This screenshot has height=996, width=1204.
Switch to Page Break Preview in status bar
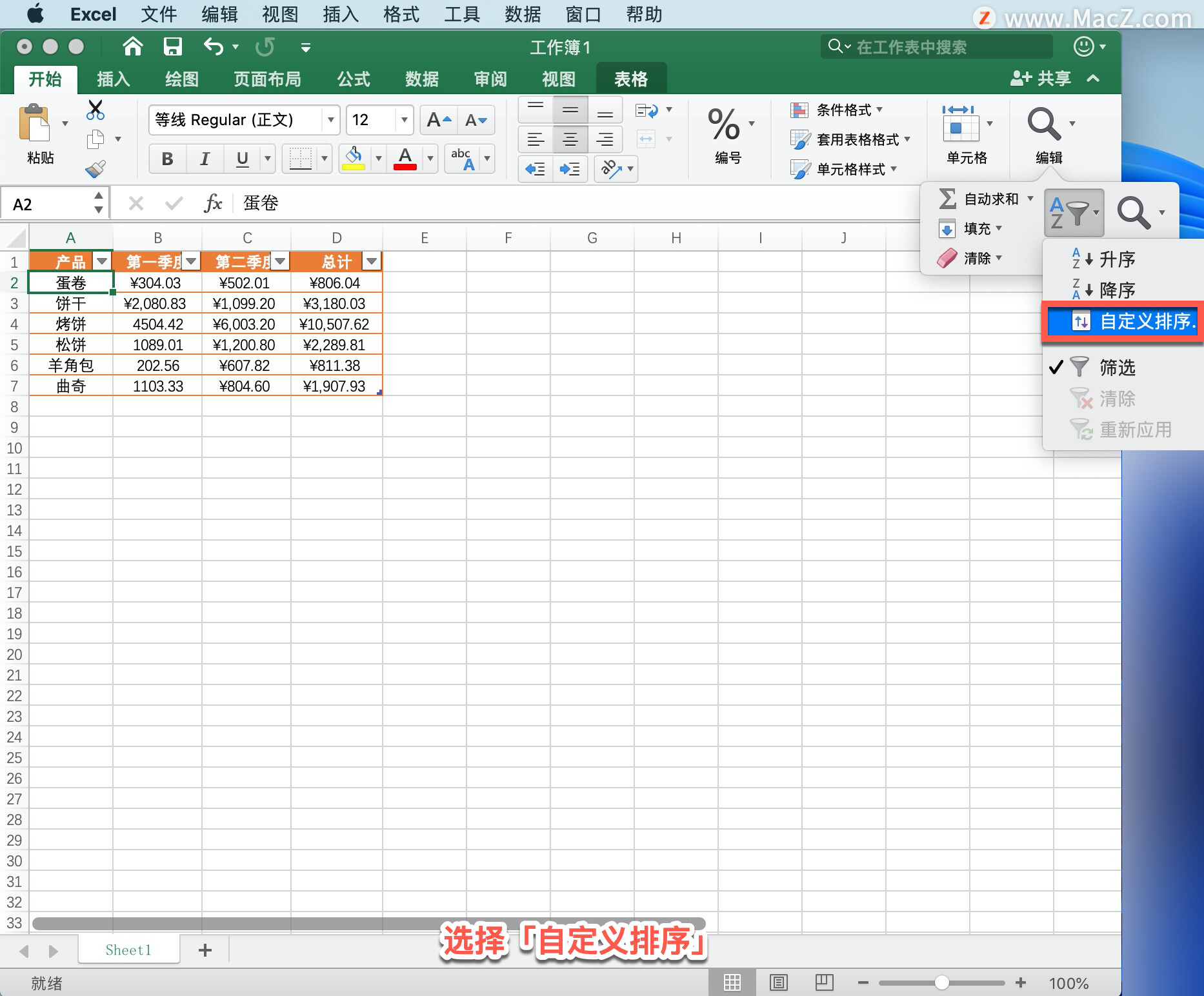point(824,982)
